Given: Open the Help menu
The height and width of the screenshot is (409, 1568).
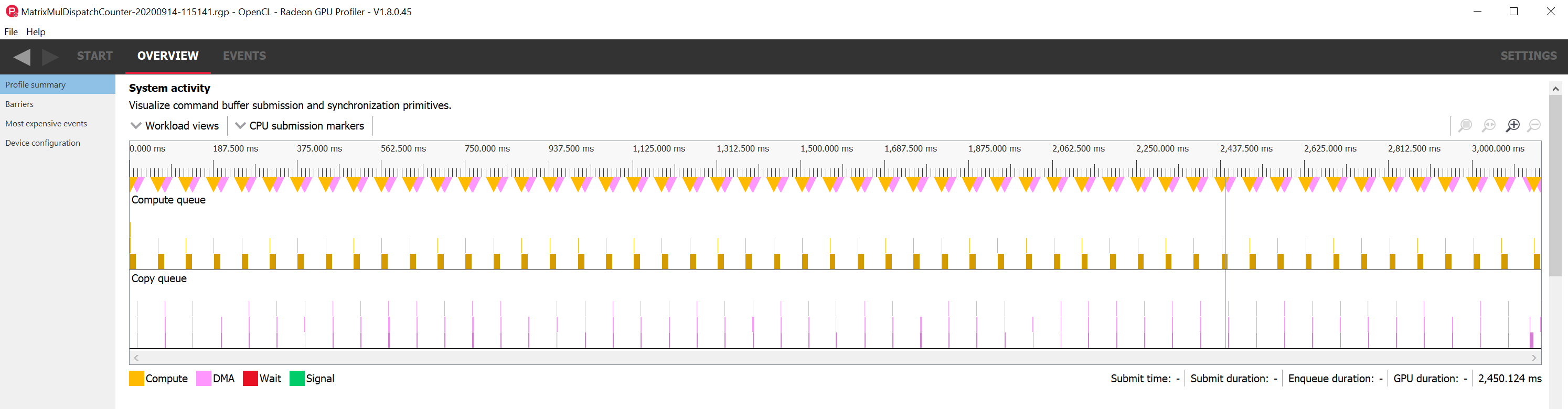Looking at the screenshot, I should click(35, 31).
